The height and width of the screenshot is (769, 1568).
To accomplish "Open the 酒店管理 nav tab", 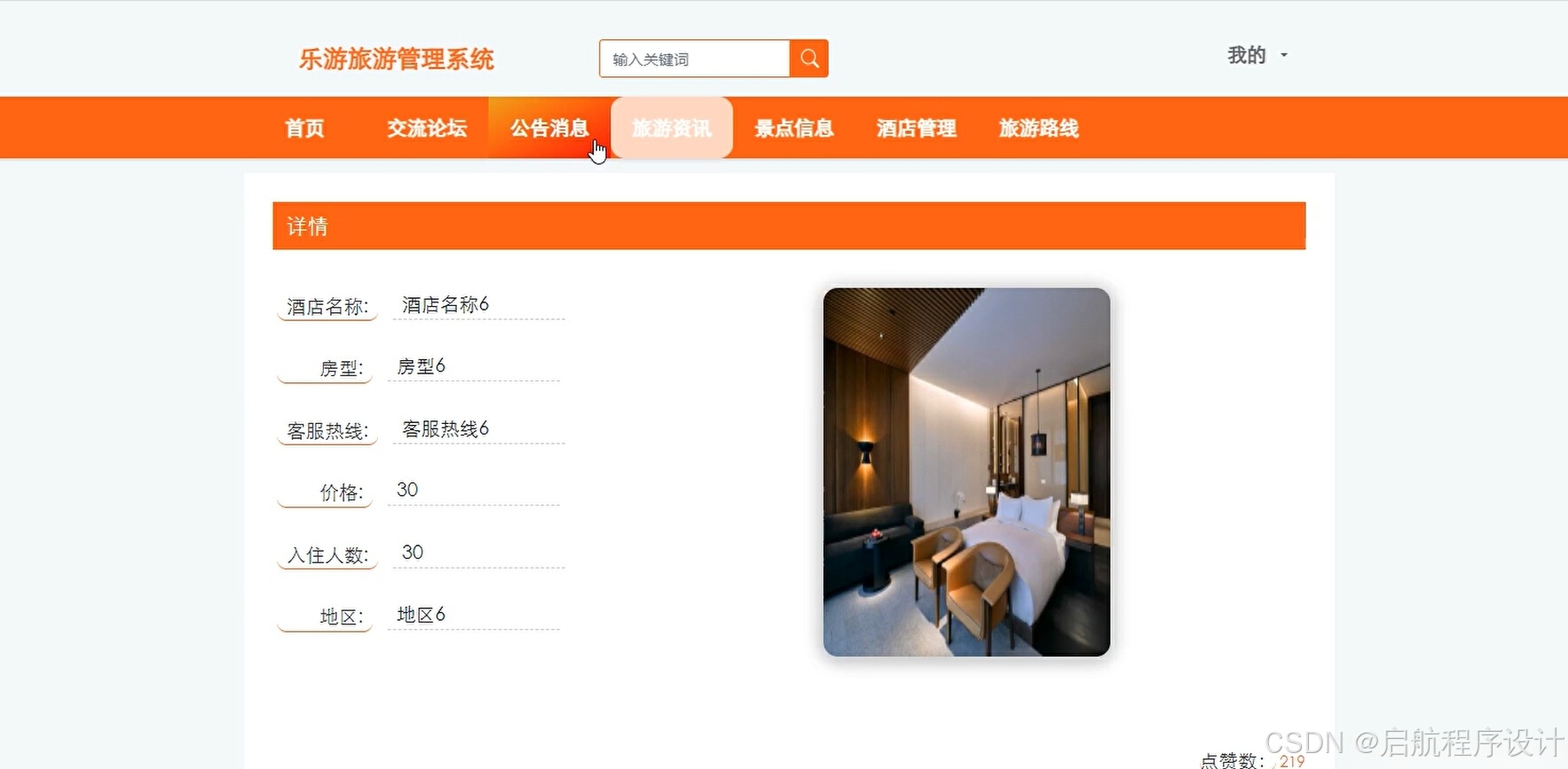I will coord(917,128).
